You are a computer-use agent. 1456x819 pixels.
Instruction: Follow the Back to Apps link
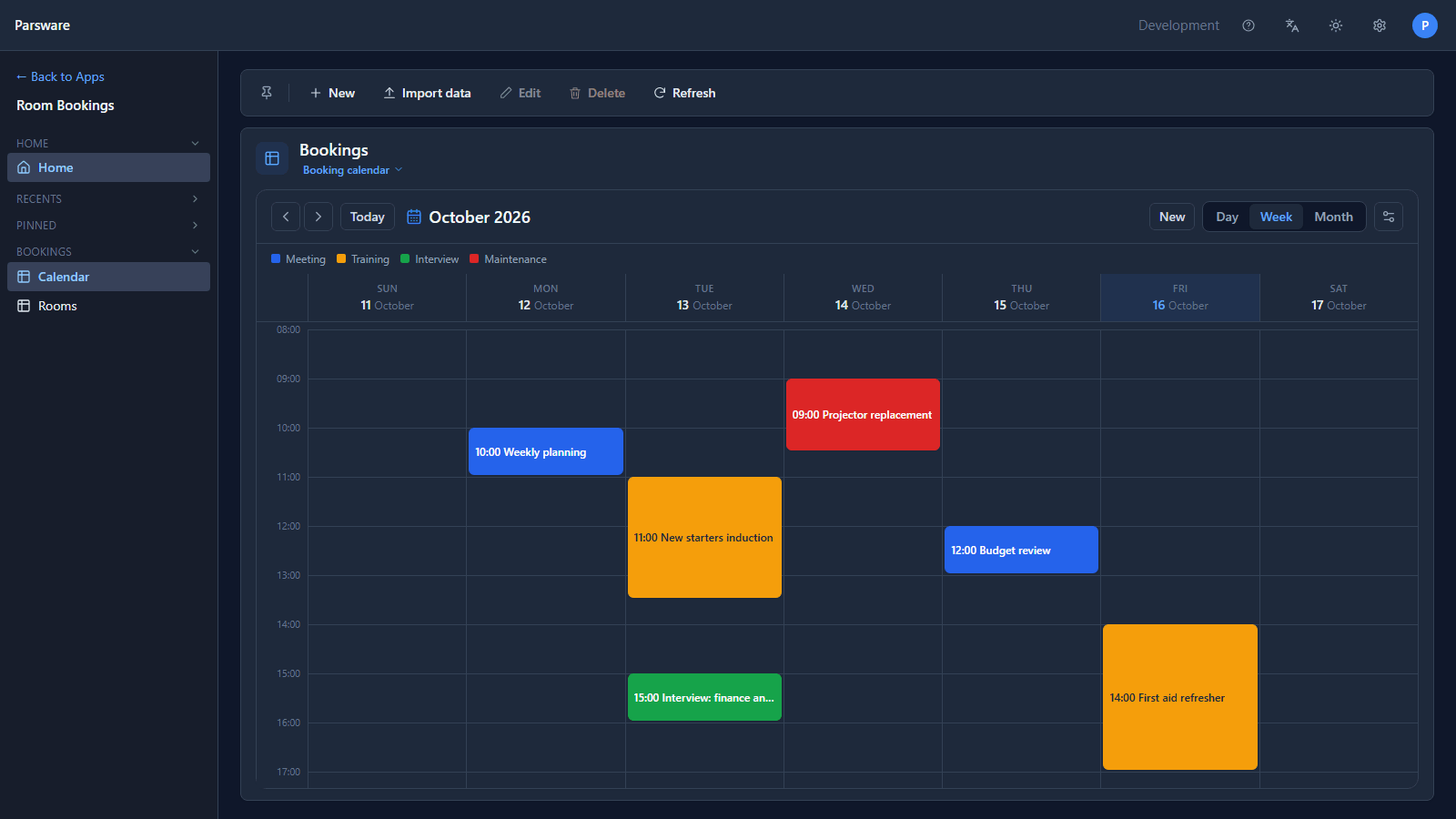pos(60,76)
